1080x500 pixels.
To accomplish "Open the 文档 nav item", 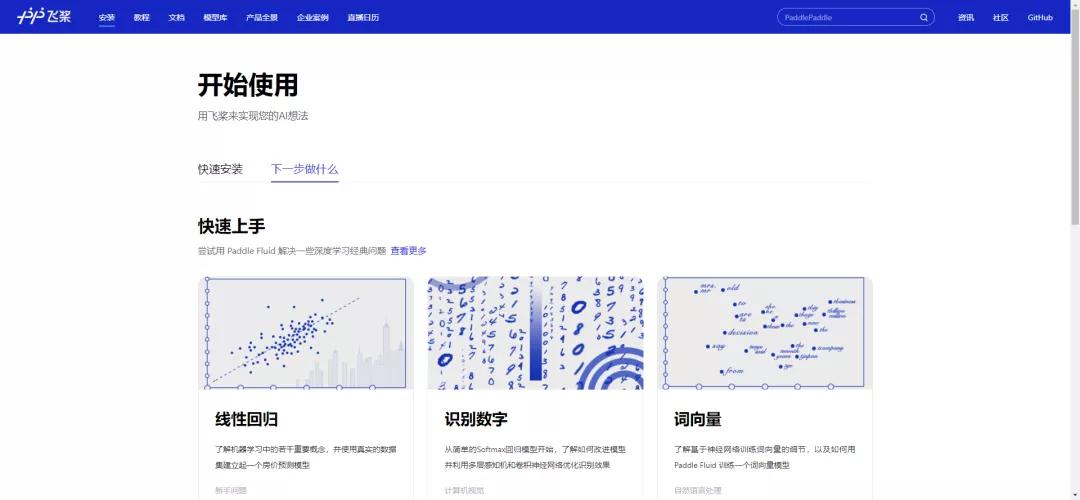I will pyautogui.click(x=177, y=18).
